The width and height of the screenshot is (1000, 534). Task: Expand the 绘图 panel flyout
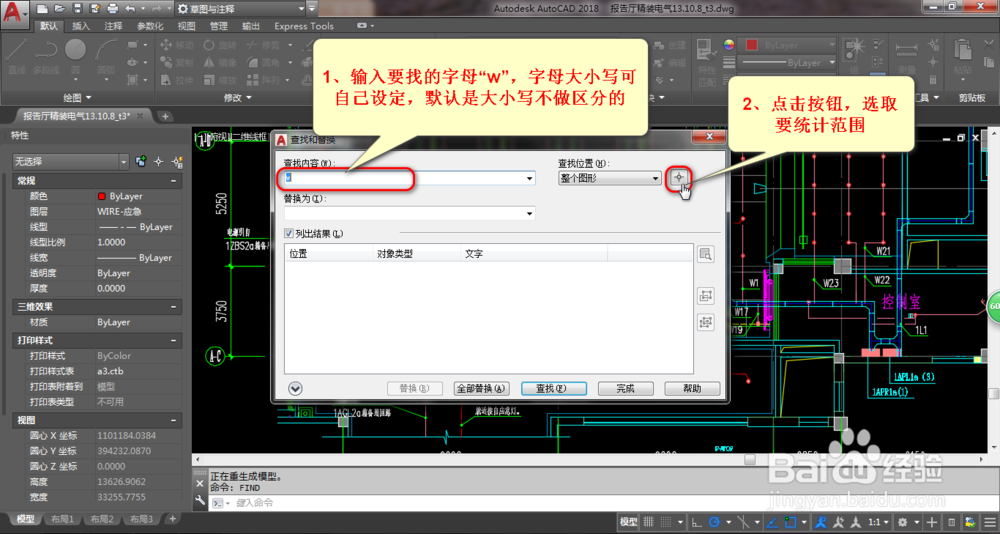77,98
